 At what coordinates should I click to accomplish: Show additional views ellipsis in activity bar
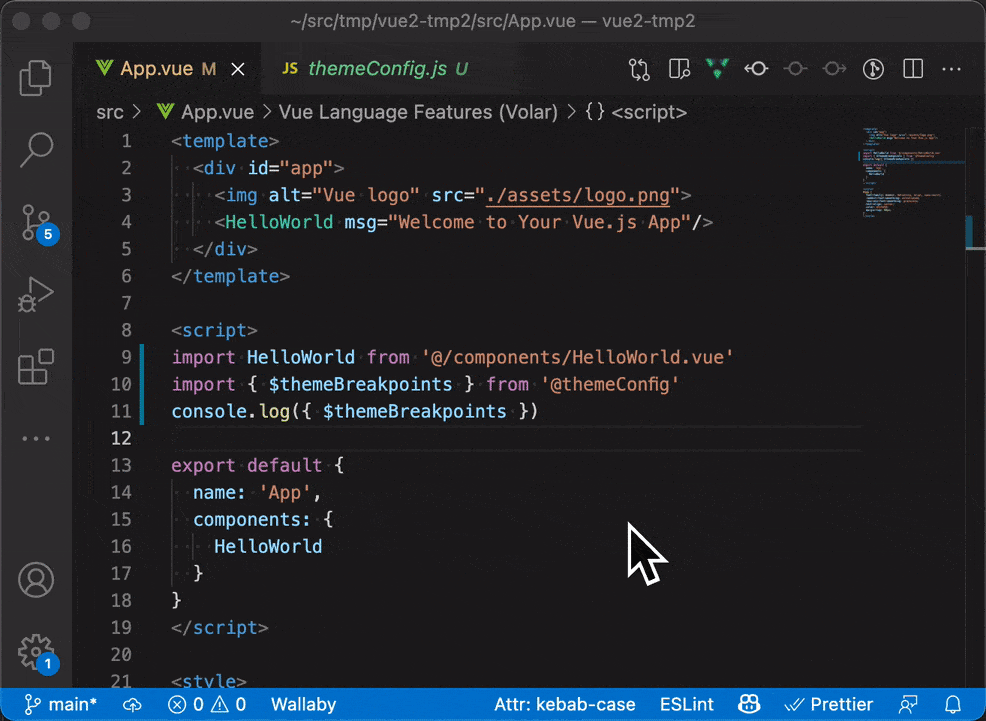click(36, 438)
